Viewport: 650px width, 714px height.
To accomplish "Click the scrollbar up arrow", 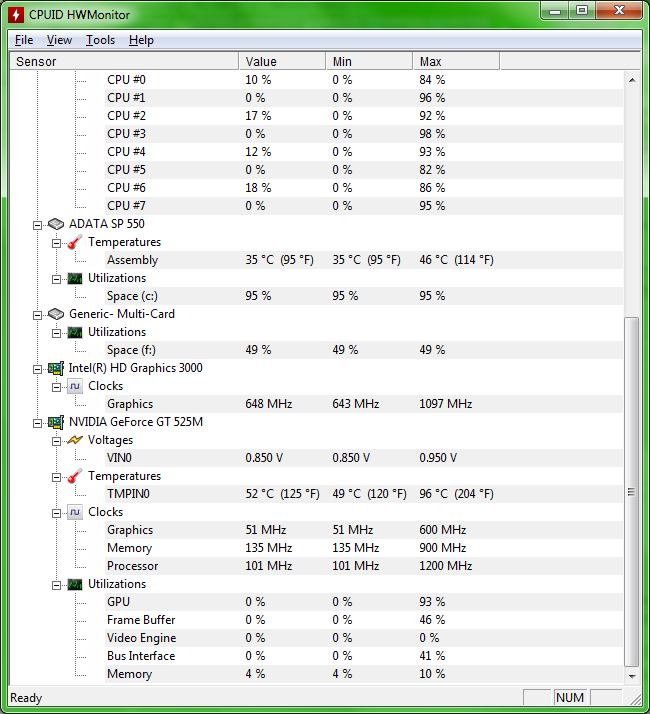I will pos(631,78).
